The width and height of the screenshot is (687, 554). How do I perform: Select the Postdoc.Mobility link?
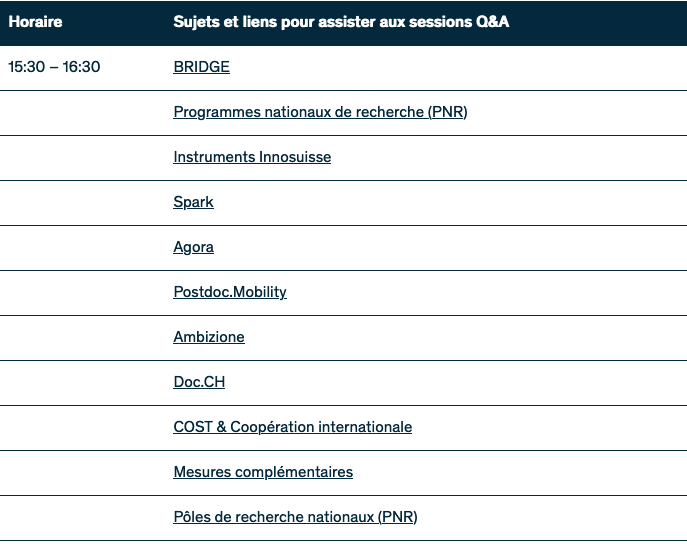[x=230, y=292]
